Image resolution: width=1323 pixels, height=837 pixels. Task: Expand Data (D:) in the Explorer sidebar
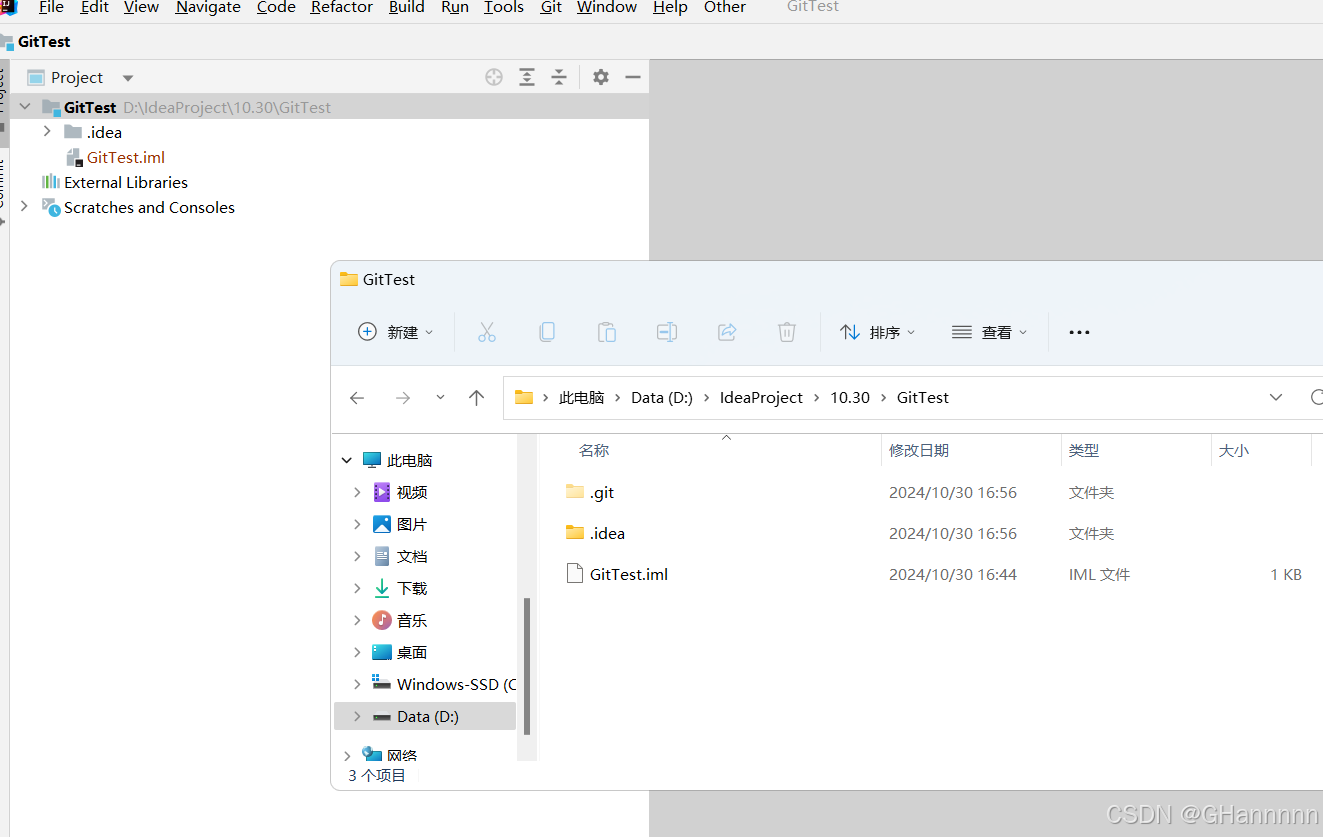(357, 716)
